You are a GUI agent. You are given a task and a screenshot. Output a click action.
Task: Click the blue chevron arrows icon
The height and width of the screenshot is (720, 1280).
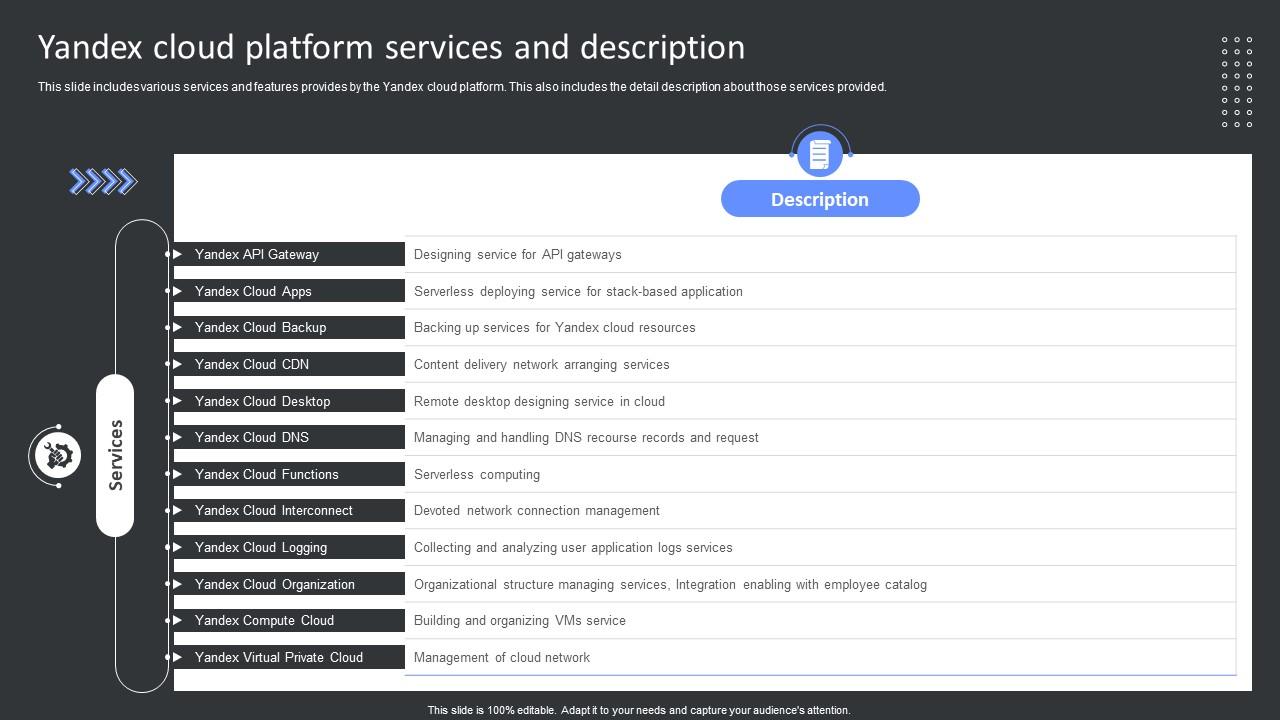pyautogui.click(x=103, y=181)
